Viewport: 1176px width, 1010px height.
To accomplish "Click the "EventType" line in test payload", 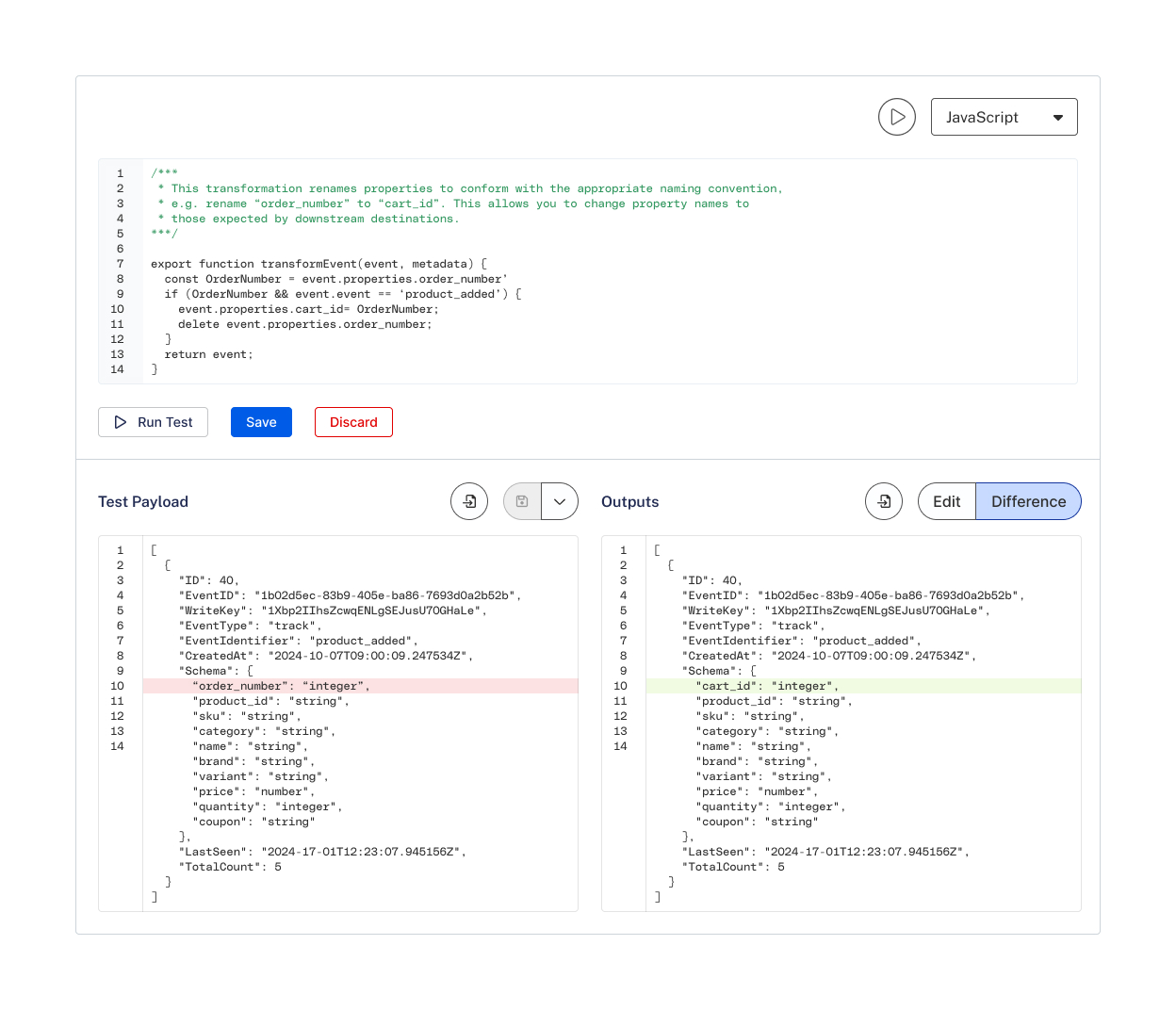I will click(x=251, y=626).
